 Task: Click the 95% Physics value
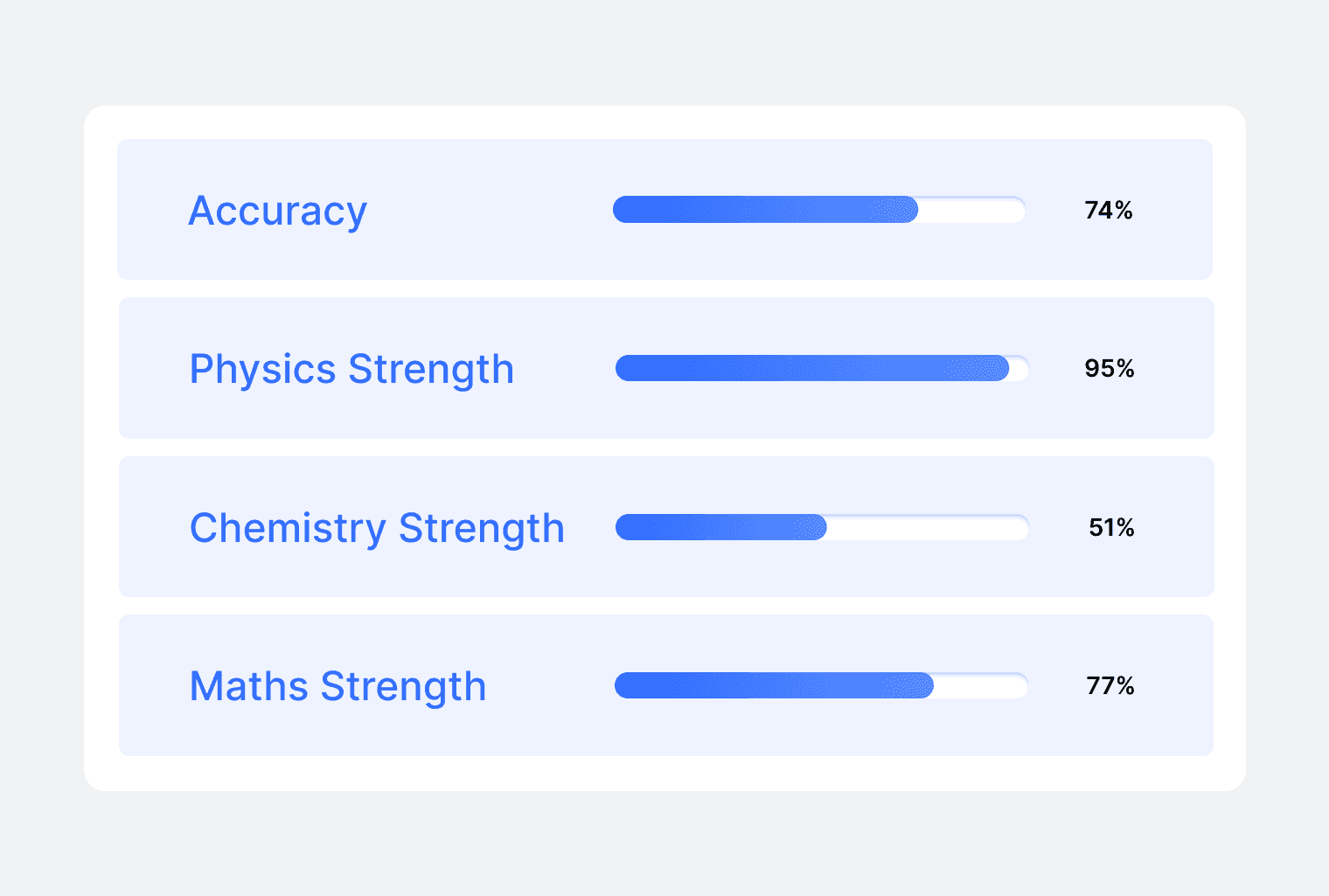[1110, 369]
